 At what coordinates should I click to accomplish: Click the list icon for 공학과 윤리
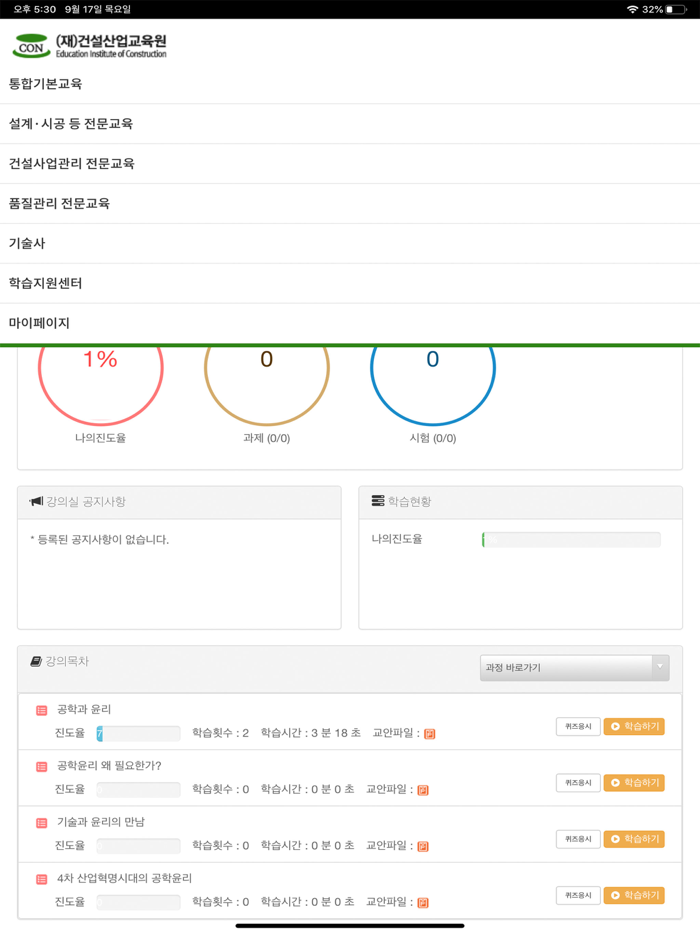click(x=42, y=710)
